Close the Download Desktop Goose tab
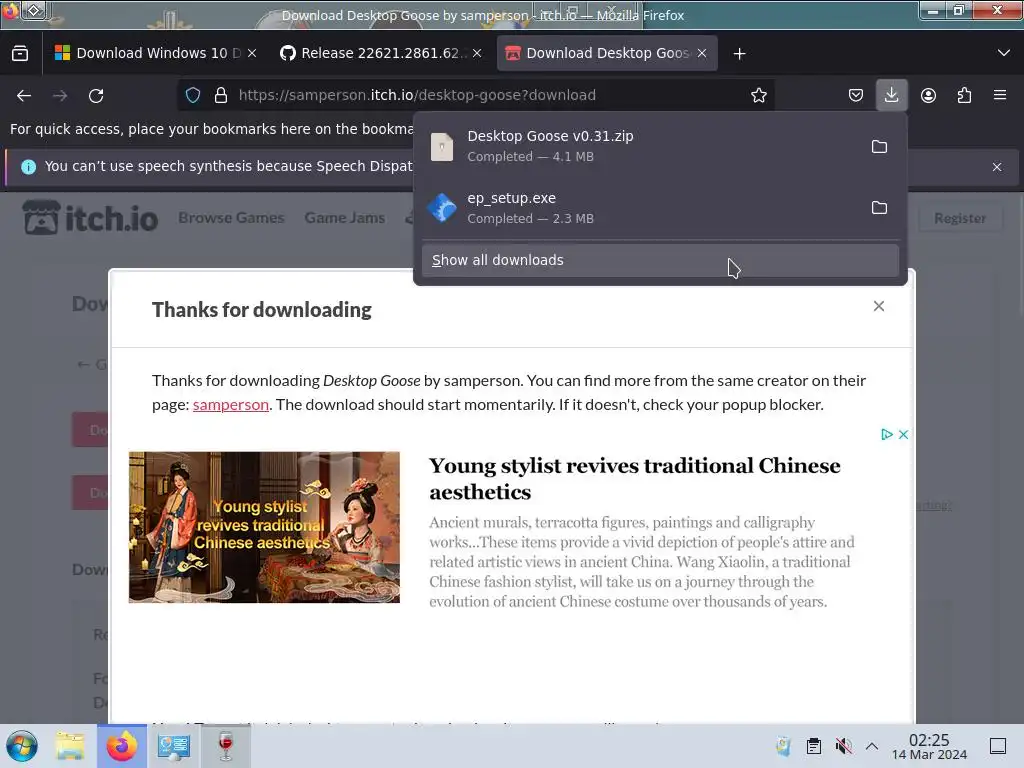The height and width of the screenshot is (768, 1024). coord(702,54)
